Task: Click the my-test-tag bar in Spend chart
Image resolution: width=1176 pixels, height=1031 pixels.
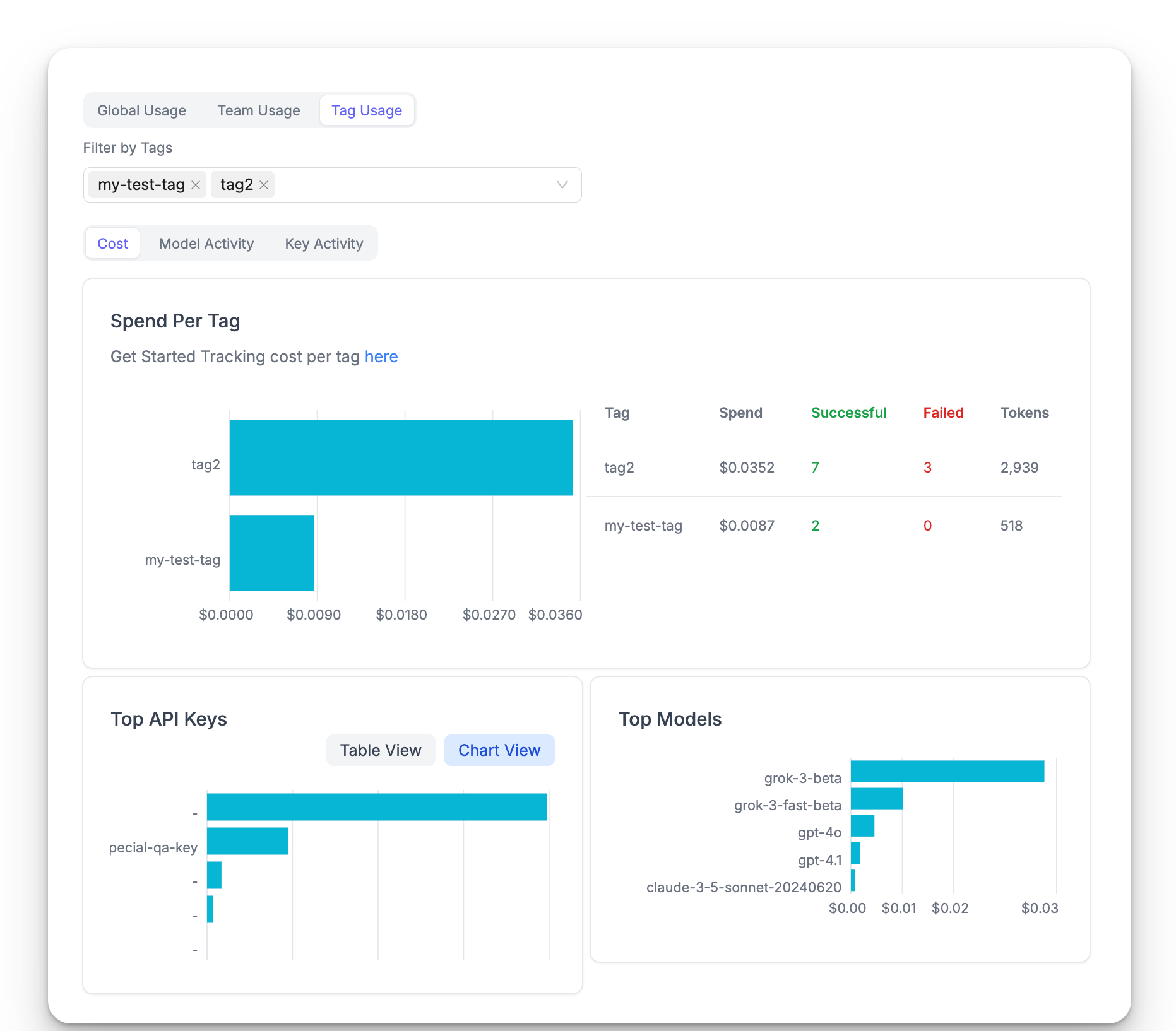Action: click(271, 553)
